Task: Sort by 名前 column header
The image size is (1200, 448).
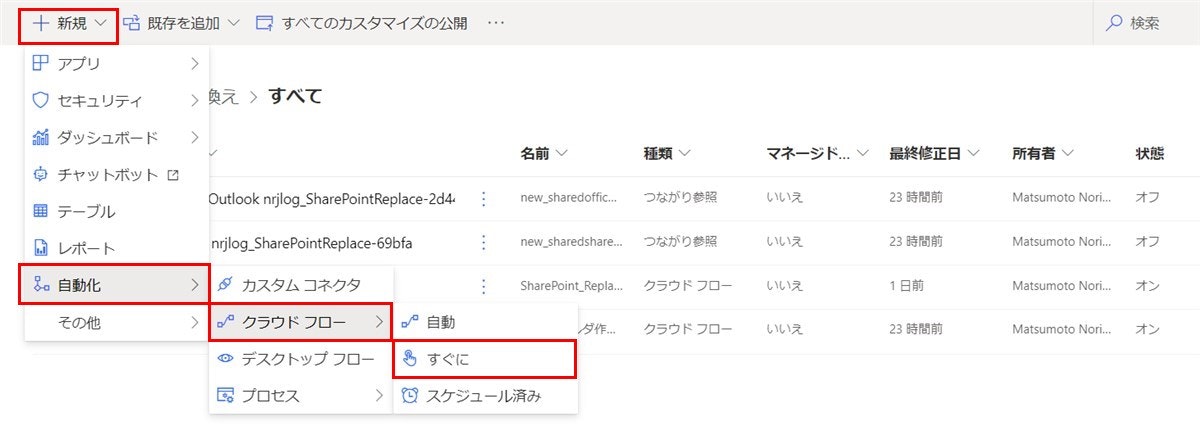Action: coord(544,154)
